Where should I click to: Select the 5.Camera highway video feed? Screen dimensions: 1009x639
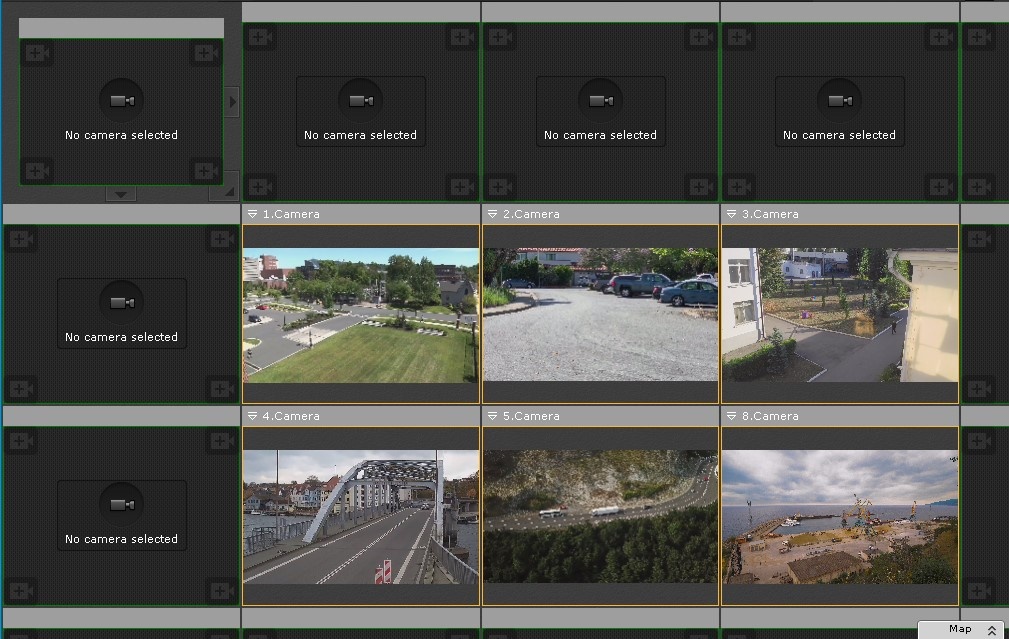click(600, 516)
